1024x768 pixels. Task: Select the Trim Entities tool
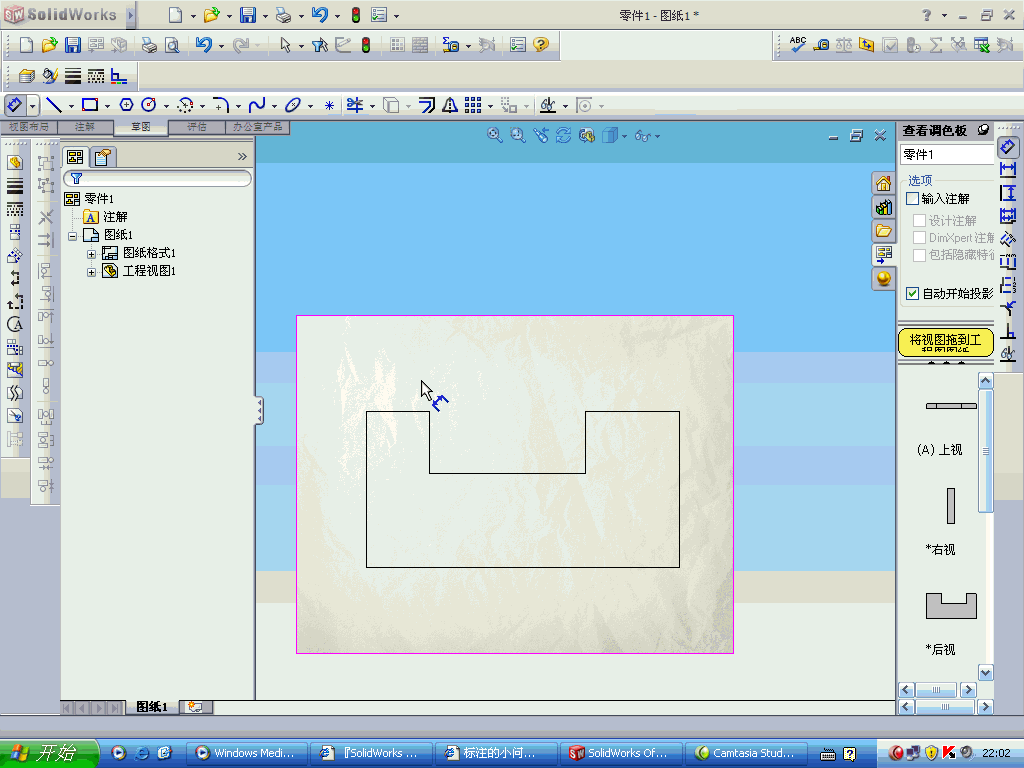(x=355, y=105)
